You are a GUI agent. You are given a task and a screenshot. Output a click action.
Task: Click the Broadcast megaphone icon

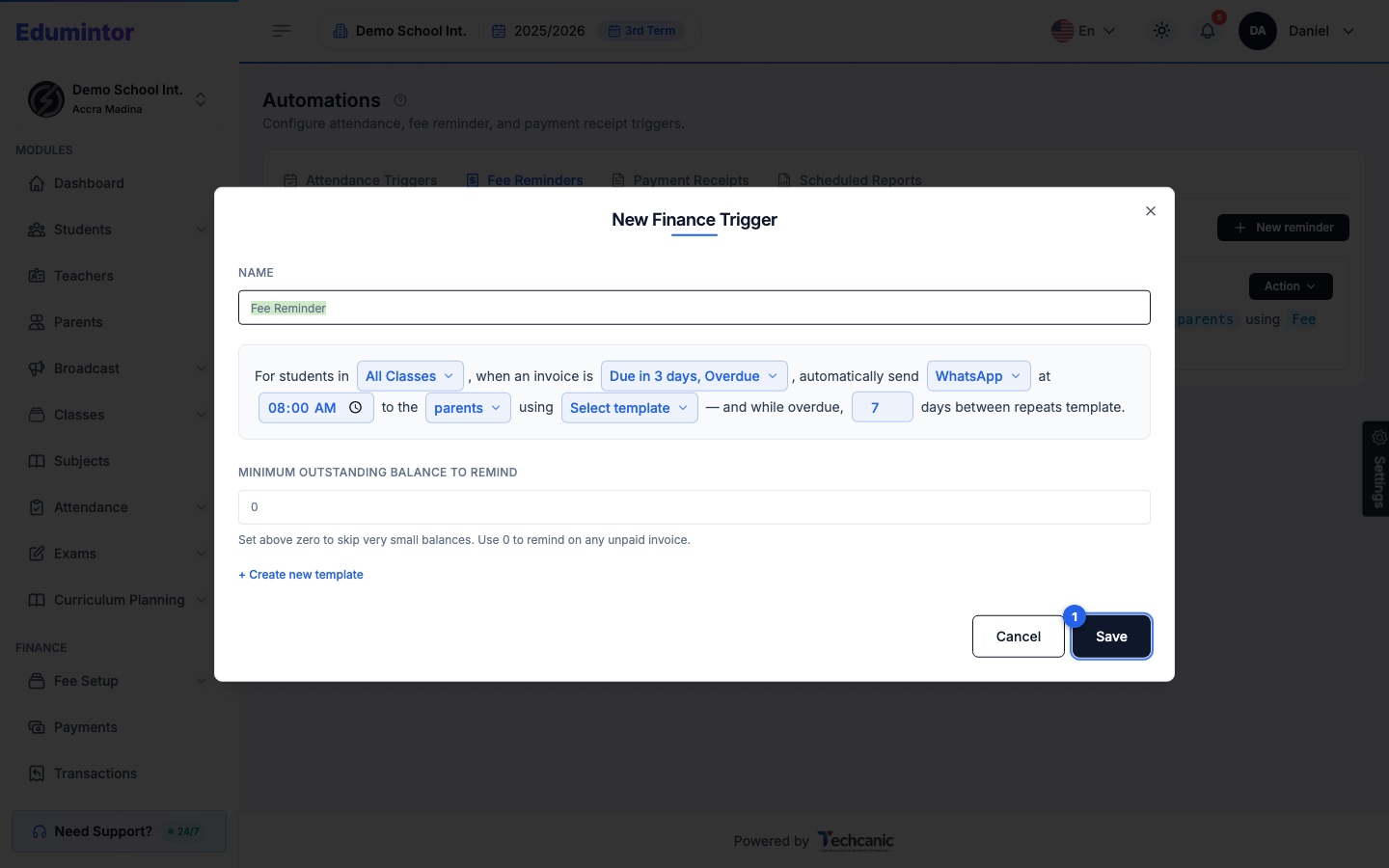[37, 368]
